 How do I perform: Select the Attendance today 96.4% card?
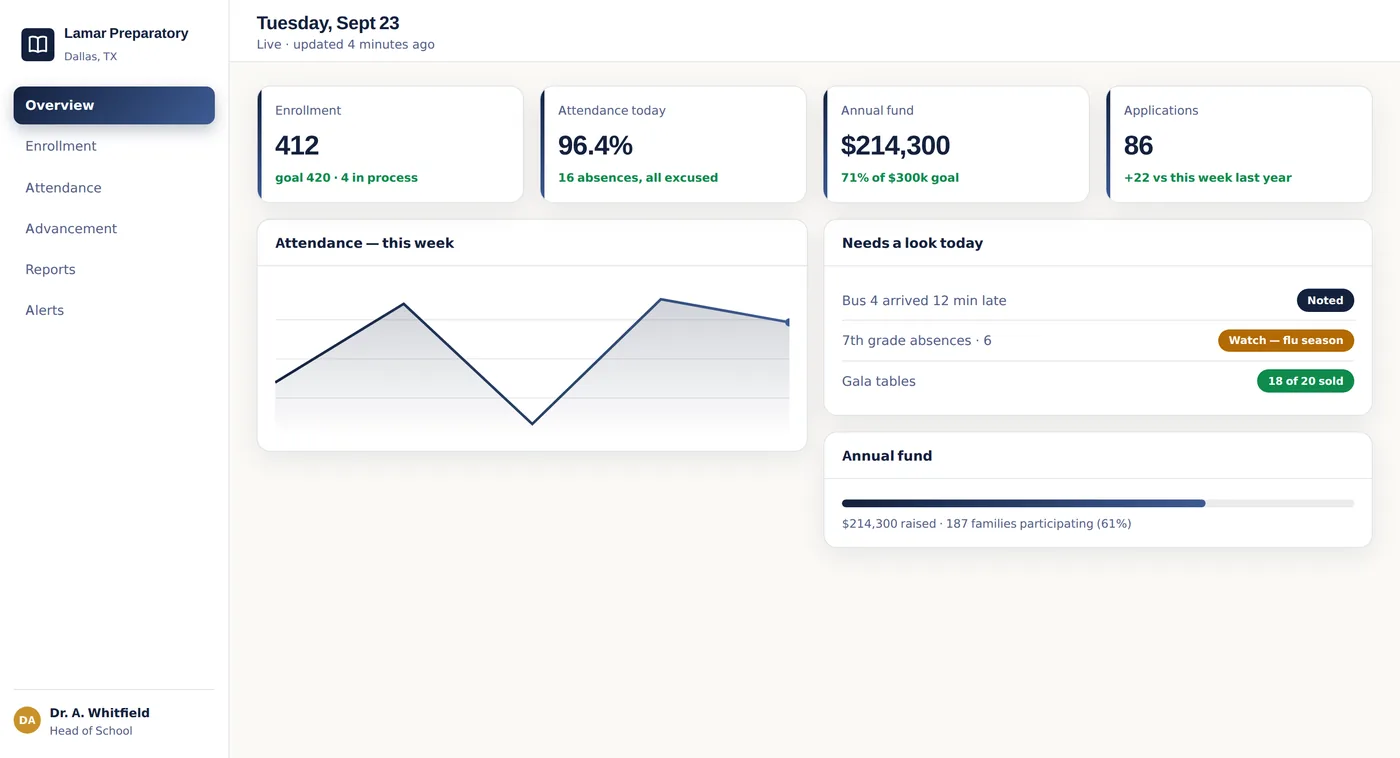pyautogui.click(x=673, y=144)
